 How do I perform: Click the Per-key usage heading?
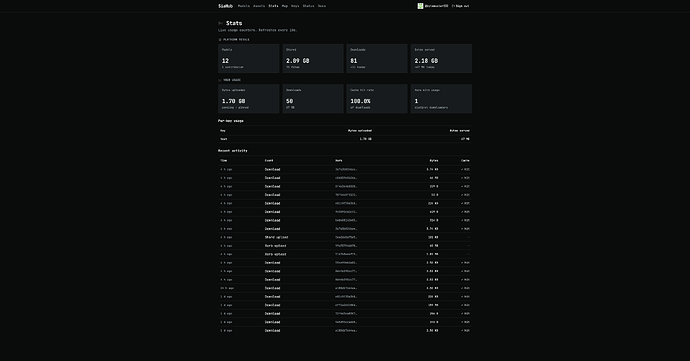[x=231, y=121]
